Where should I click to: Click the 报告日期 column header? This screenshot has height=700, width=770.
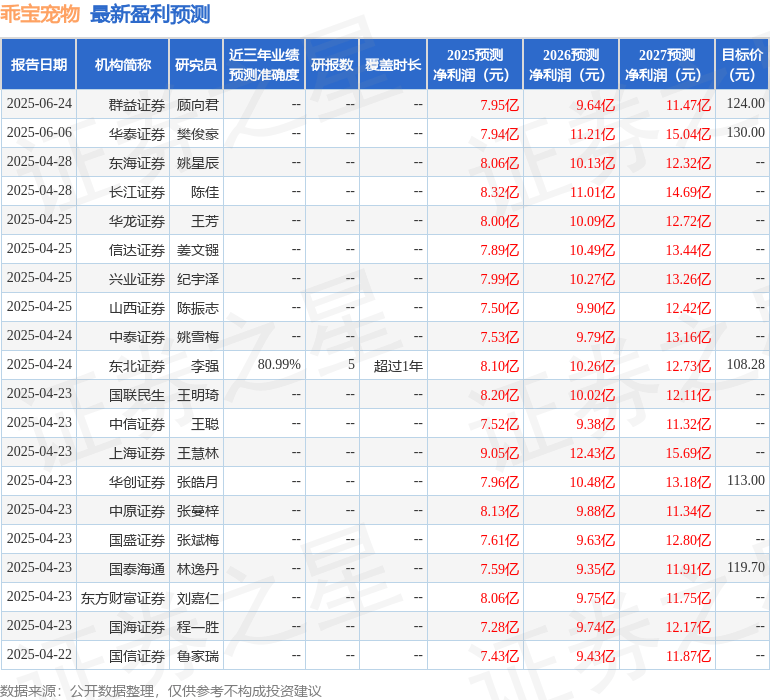(38, 64)
